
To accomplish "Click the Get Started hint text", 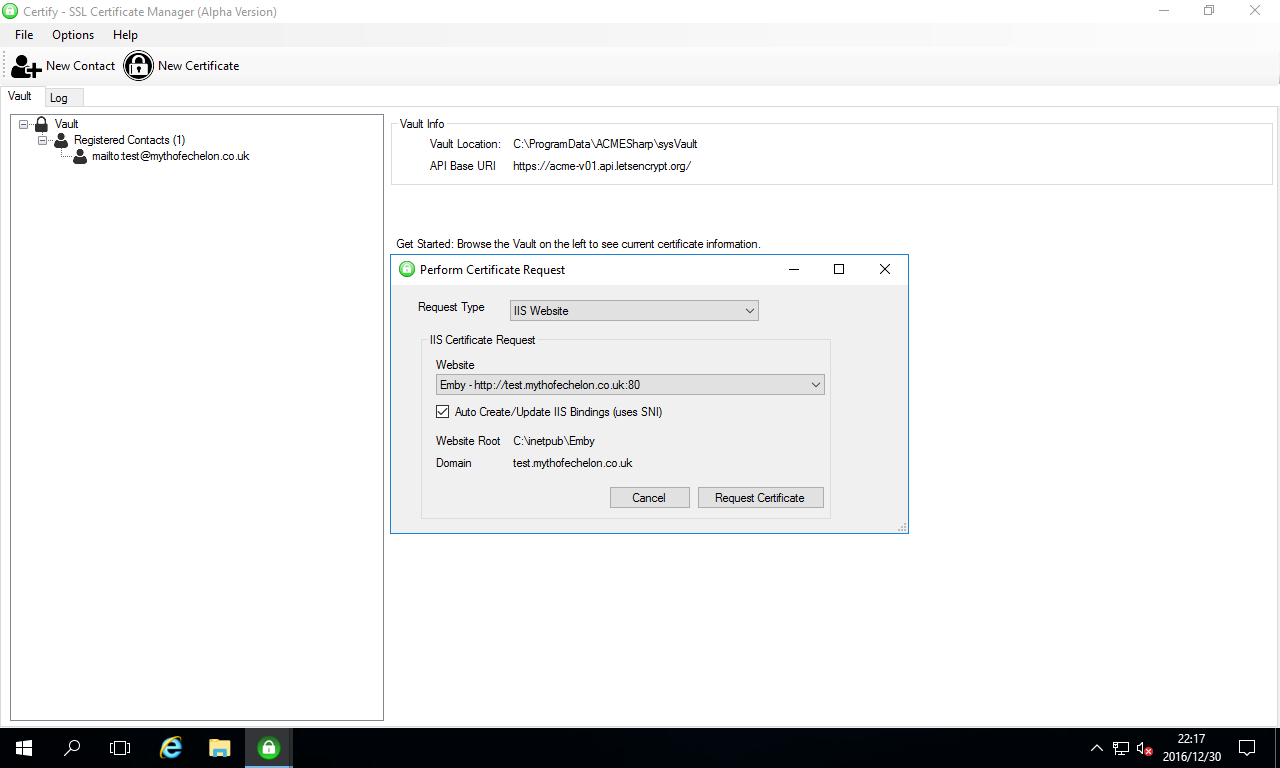I will coord(578,244).
